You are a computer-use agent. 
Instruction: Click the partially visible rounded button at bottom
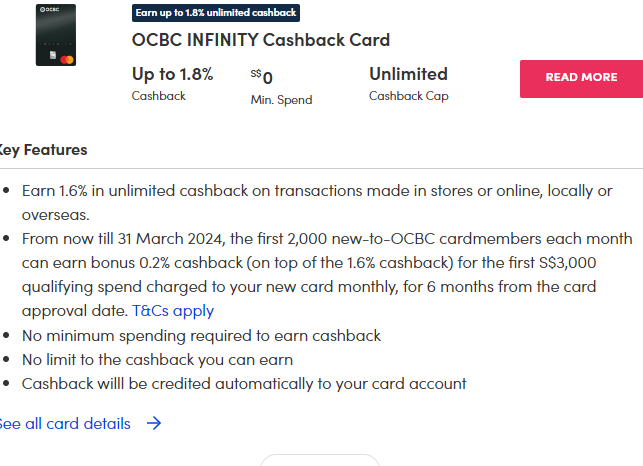pos(320,460)
